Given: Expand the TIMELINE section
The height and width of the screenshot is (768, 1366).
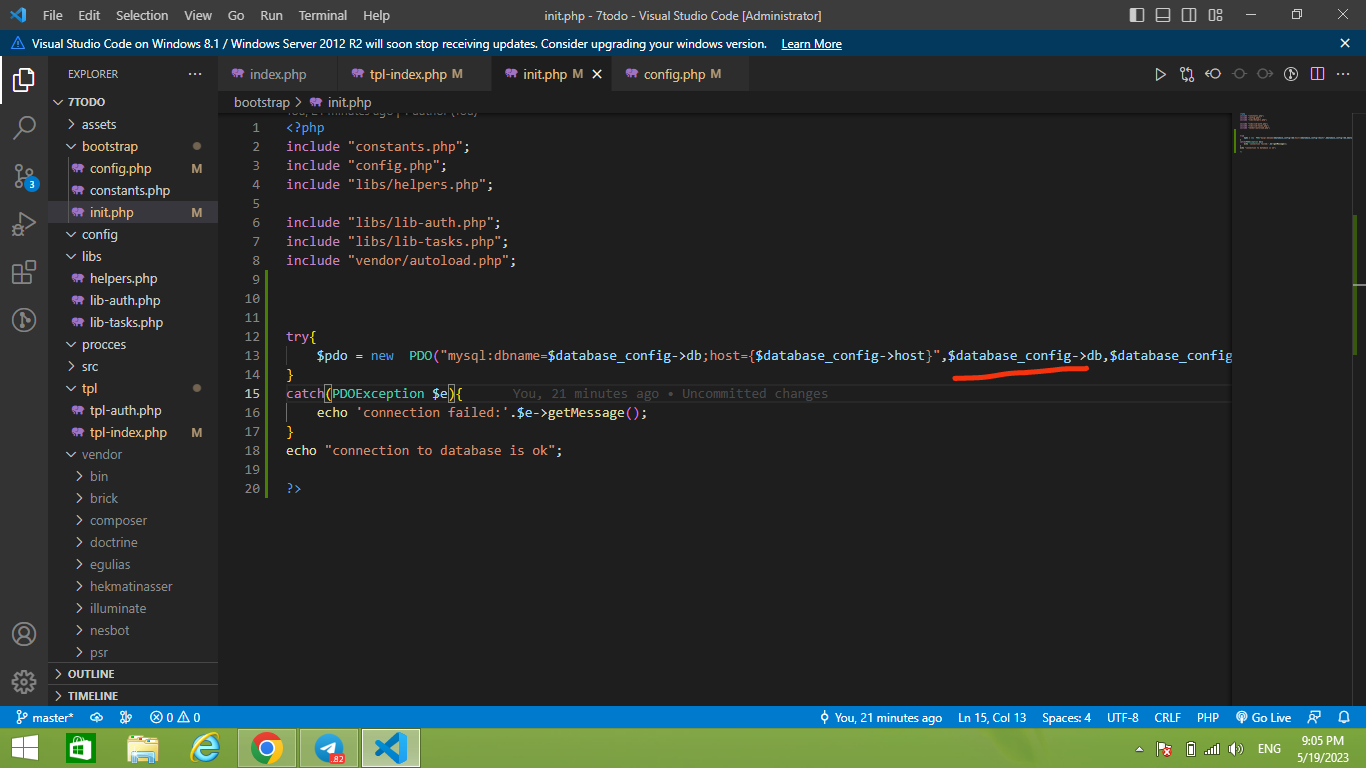Looking at the screenshot, I should [133, 696].
